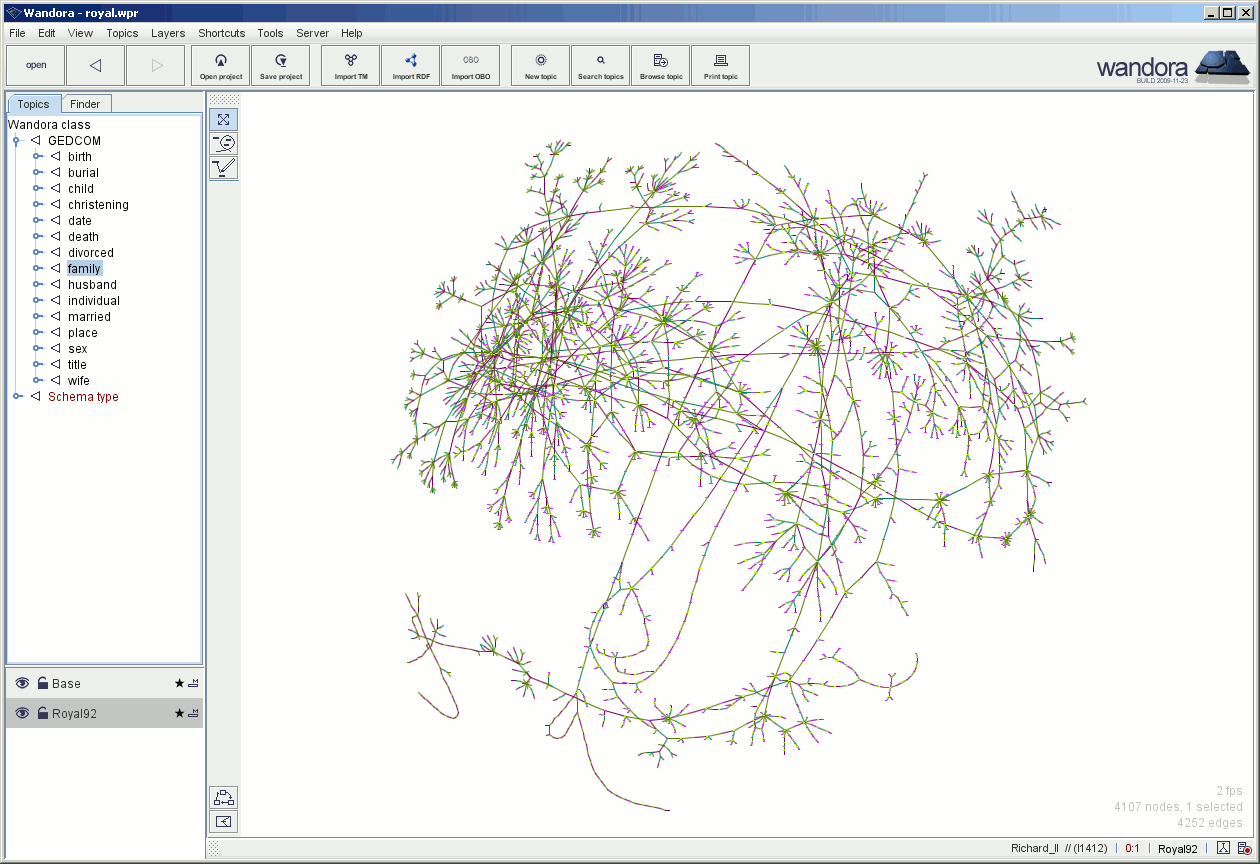Toggle visibility eye of Royal92 layer
Image resolution: width=1260 pixels, height=864 pixels.
coord(22,713)
